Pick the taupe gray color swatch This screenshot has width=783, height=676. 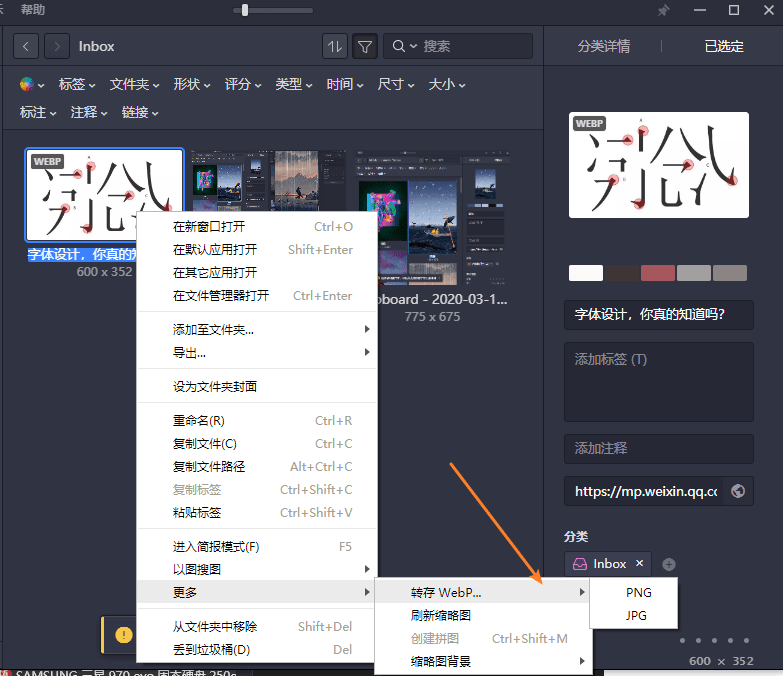pos(730,273)
